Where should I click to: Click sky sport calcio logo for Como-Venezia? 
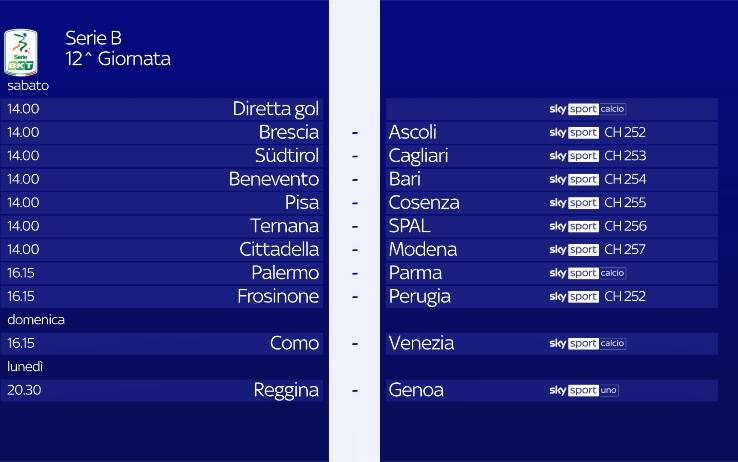[x=587, y=344]
